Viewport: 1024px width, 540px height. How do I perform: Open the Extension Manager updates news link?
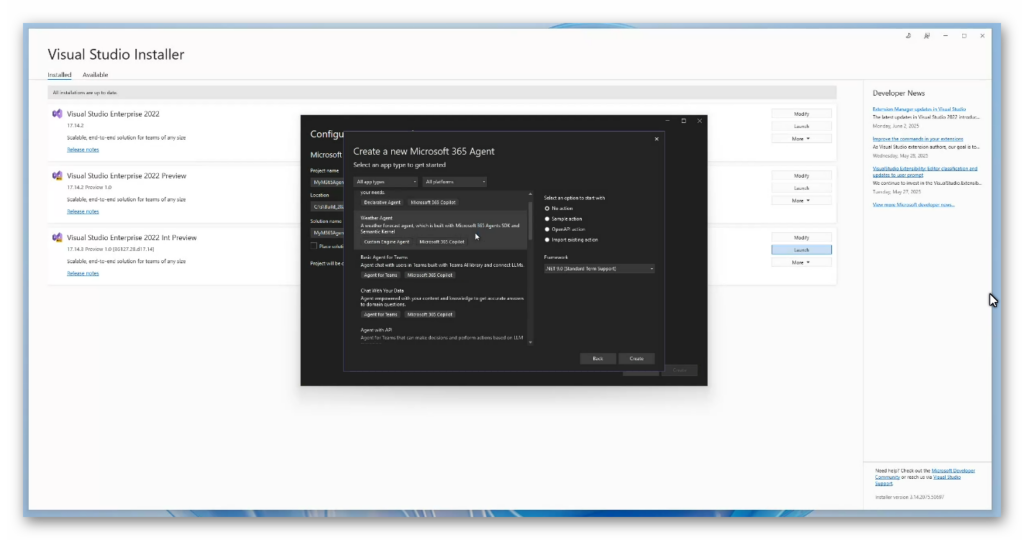coord(919,110)
